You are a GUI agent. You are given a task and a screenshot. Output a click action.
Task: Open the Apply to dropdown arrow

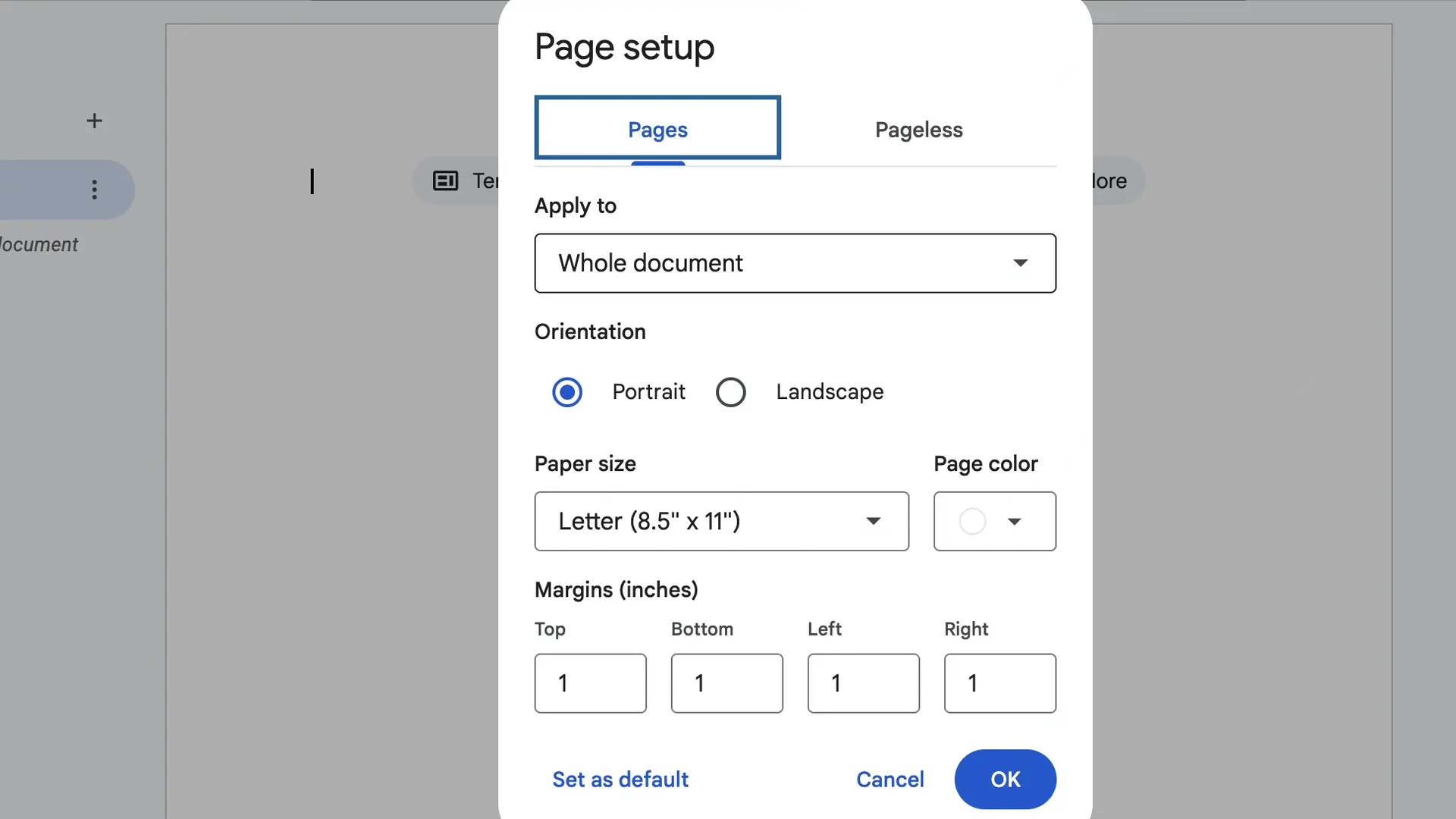tap(1021, 263)
